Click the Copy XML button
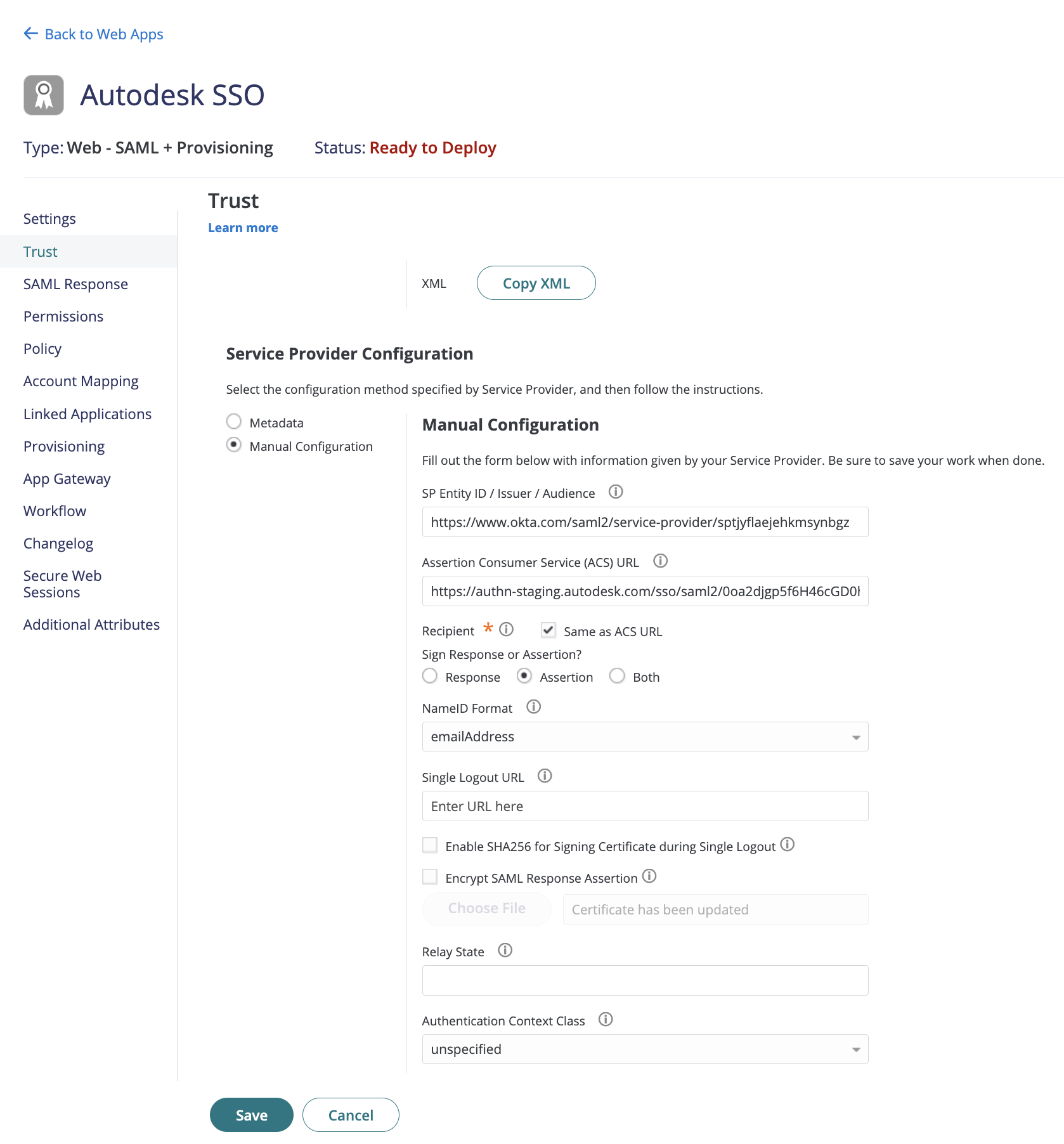This screenshot has width=1064, height=1144. [536, 283]
